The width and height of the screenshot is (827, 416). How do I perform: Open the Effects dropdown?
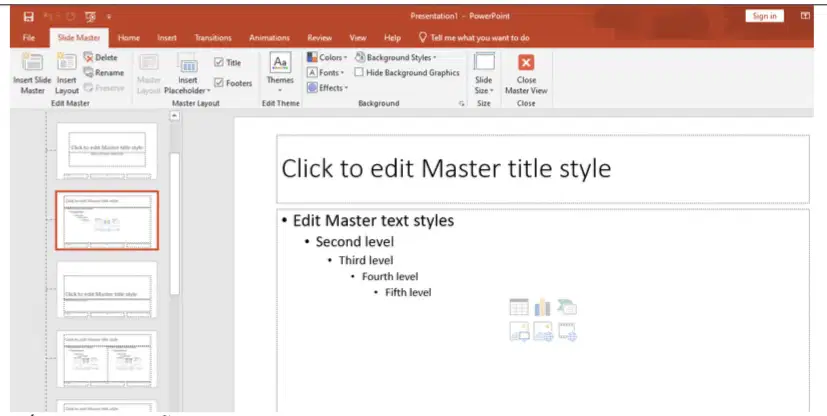[328, 88]
